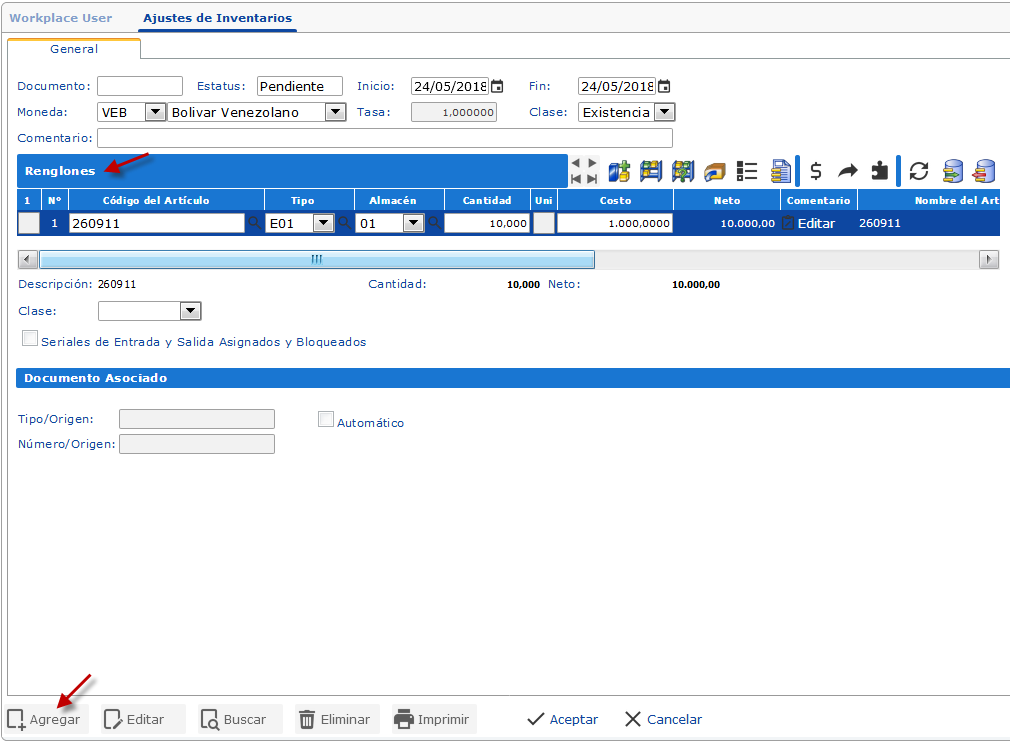1010x743 pixels.
Task: Click the warehouse search icon with question mark
Action: click(x=682, y=171)
